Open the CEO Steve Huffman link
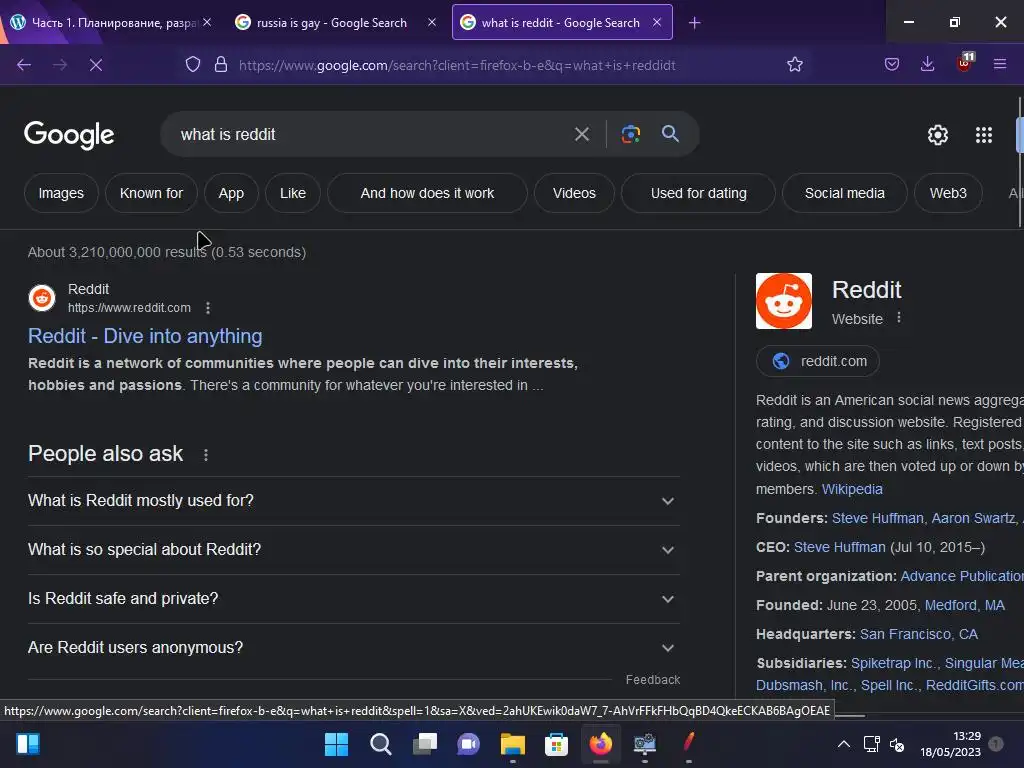The width and height of the screenshot is (1024, 768). point(839,547)
